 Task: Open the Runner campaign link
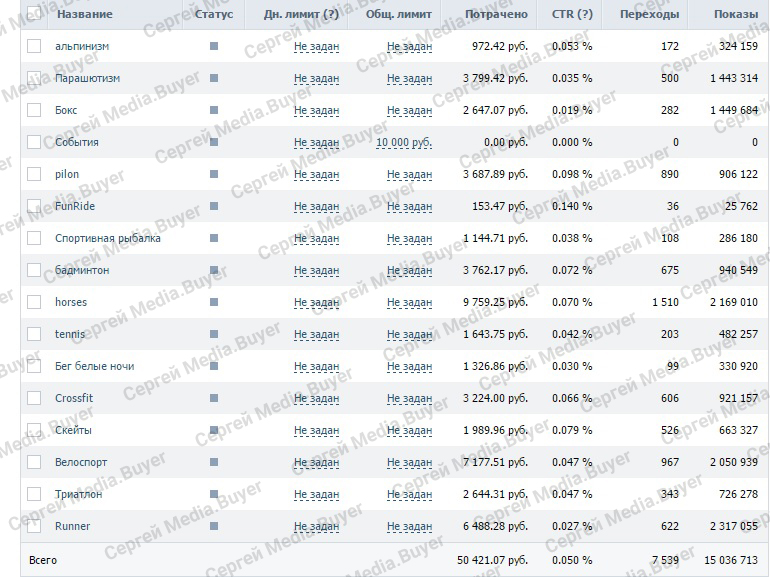[x=73, y=526]
